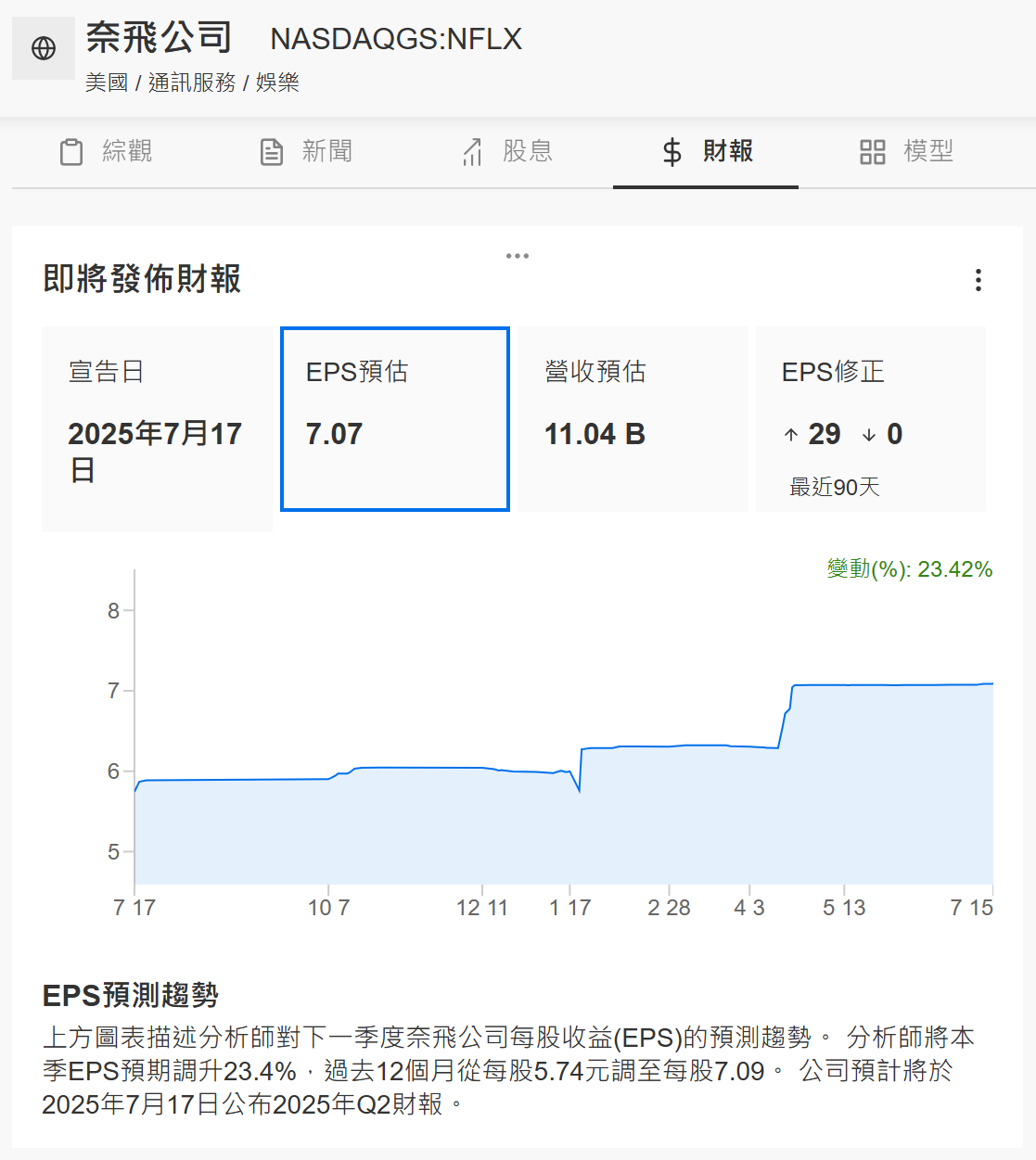Open the 綜觀 overview tab
Image resolution: width=1036 pixels, height=1160 pixels.
pyautogui.click(x=105, y=152)
